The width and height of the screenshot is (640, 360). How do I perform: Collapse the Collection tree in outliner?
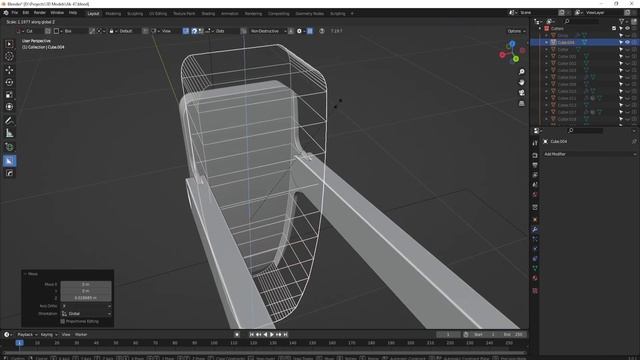pos(540,29)
